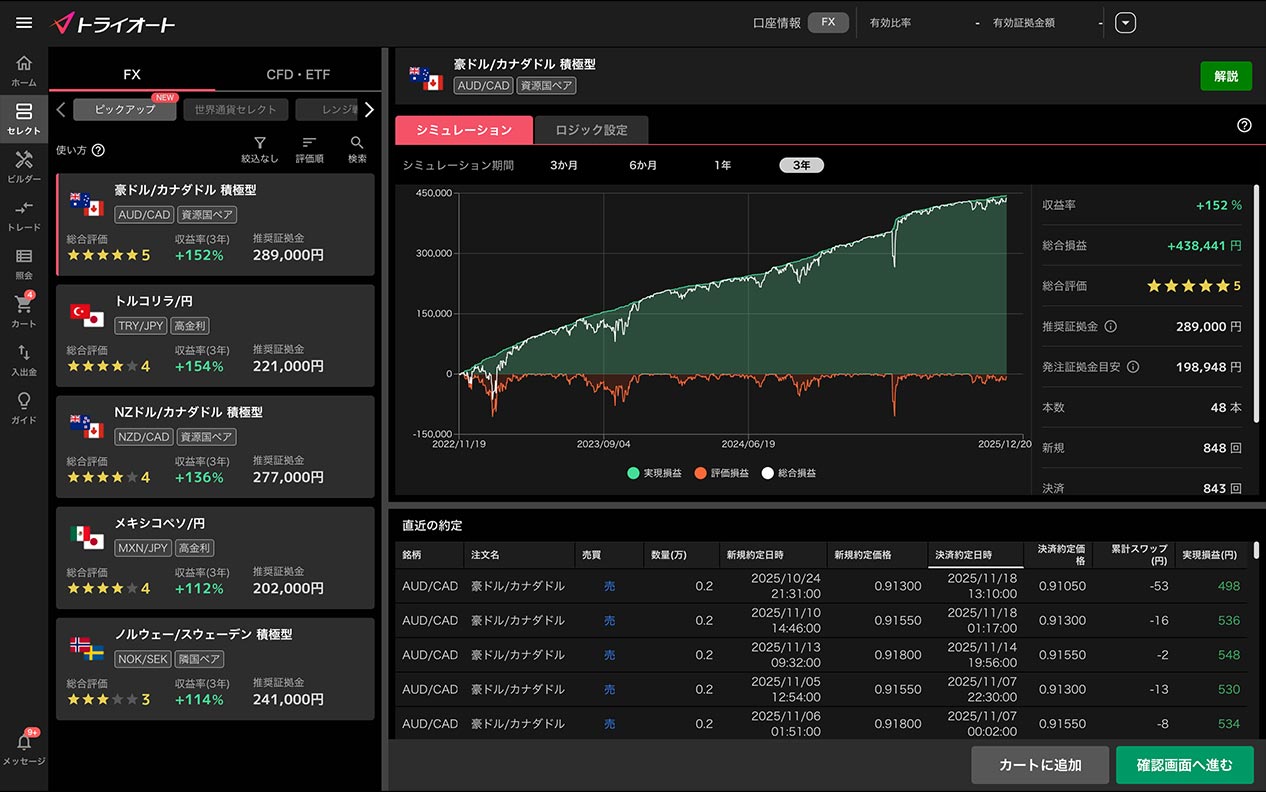Expand the account info dropdown arrow
The height and width of the screenshot is (792, 1266).
coord(1126,23)
